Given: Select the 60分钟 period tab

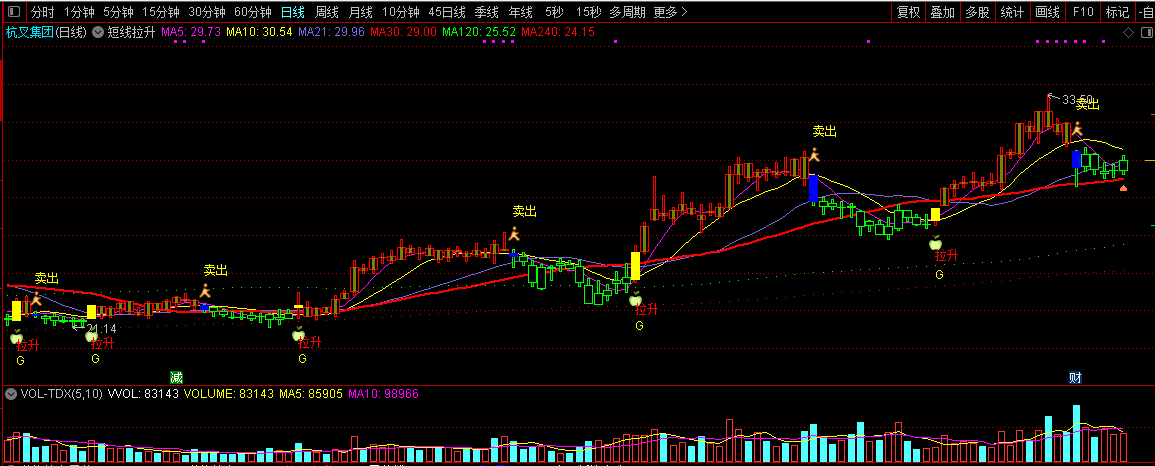Looking at the screenshot, I should [x=253, y=12].
